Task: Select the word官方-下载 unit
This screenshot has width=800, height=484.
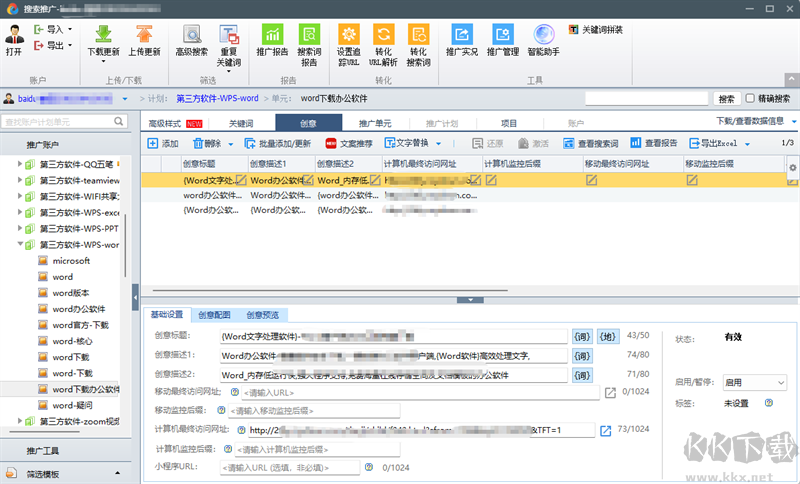Action: [80, 325]
